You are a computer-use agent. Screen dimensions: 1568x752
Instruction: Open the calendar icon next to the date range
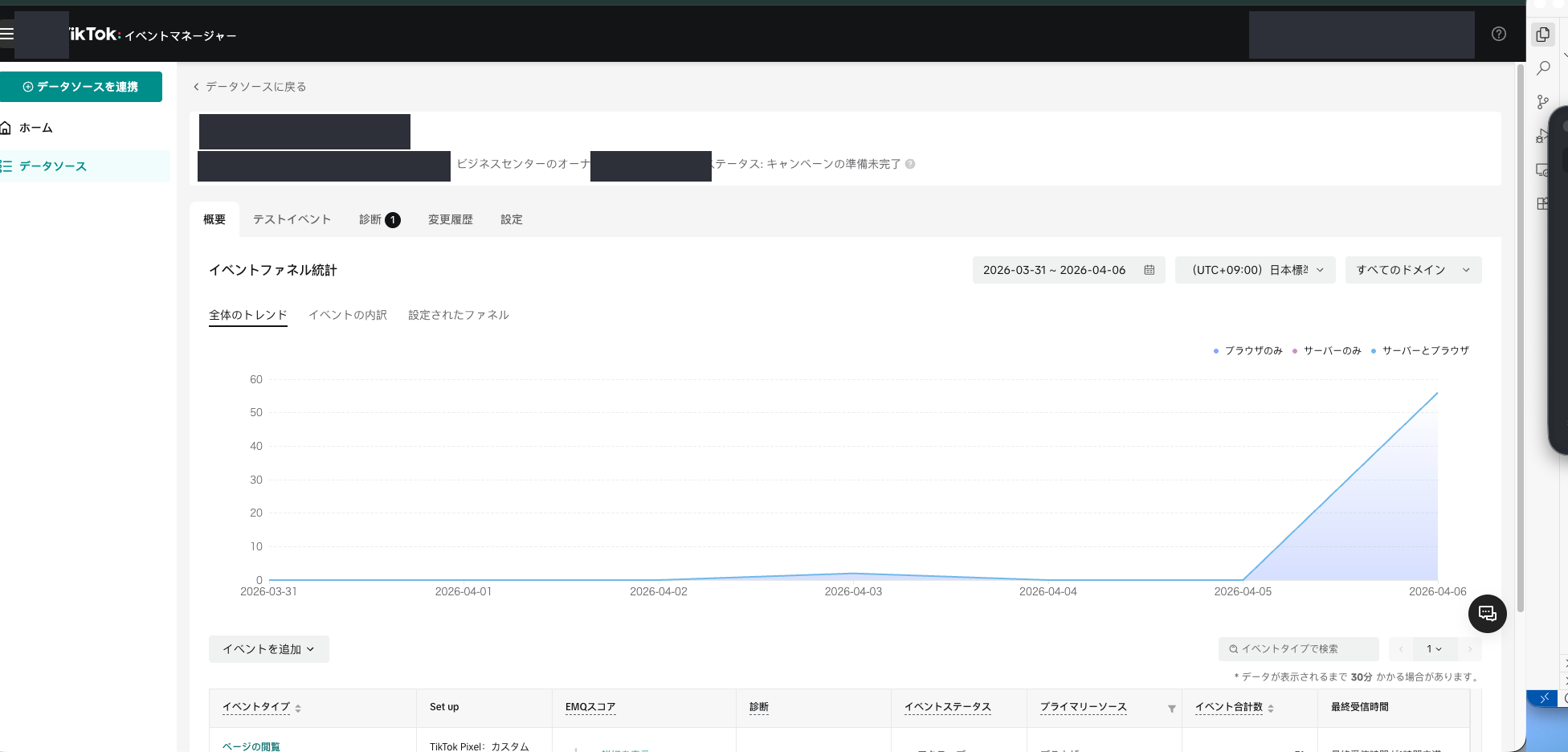1149,270
